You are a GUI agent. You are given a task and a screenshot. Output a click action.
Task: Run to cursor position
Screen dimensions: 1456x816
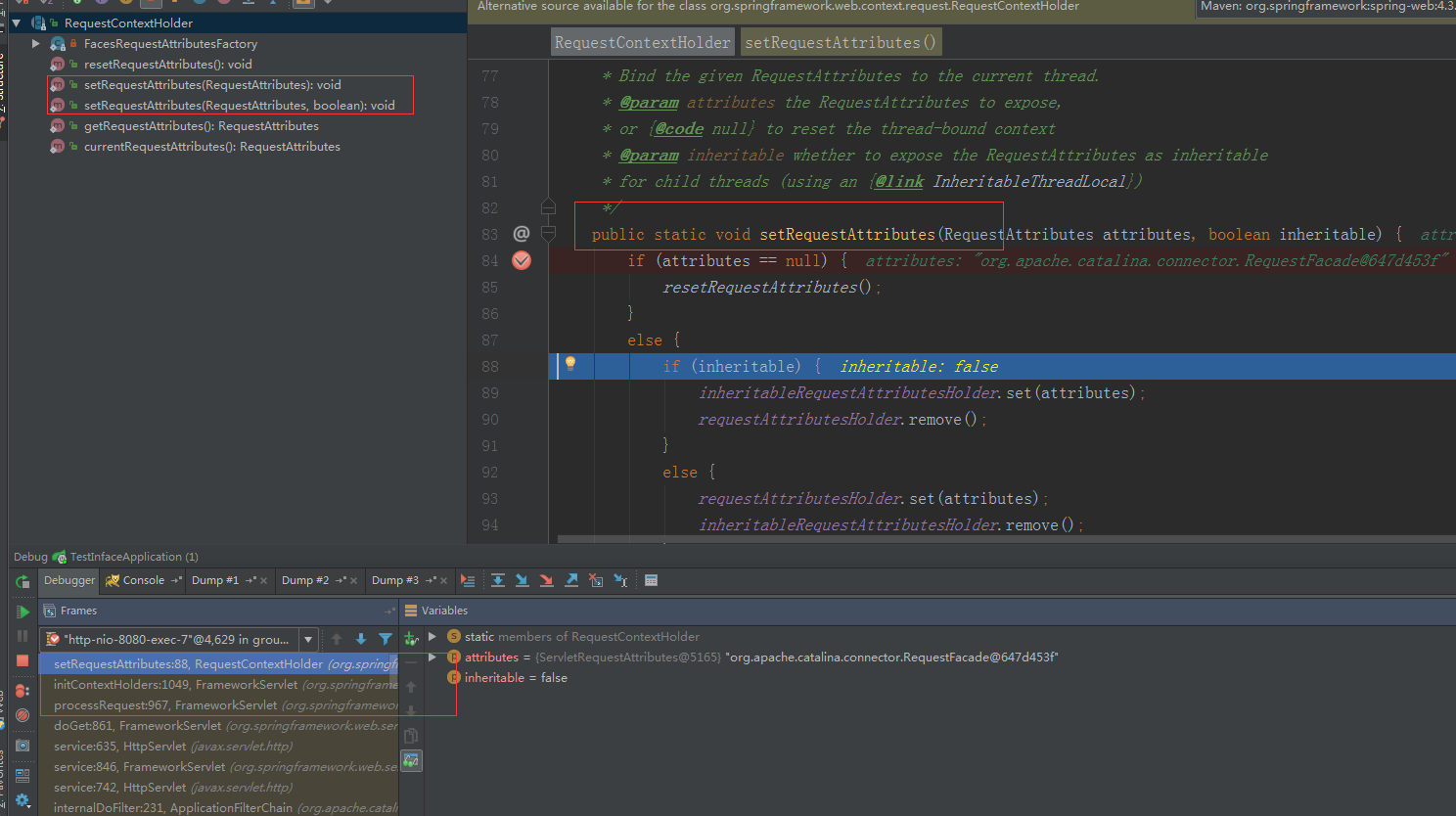tap(620, 580)
